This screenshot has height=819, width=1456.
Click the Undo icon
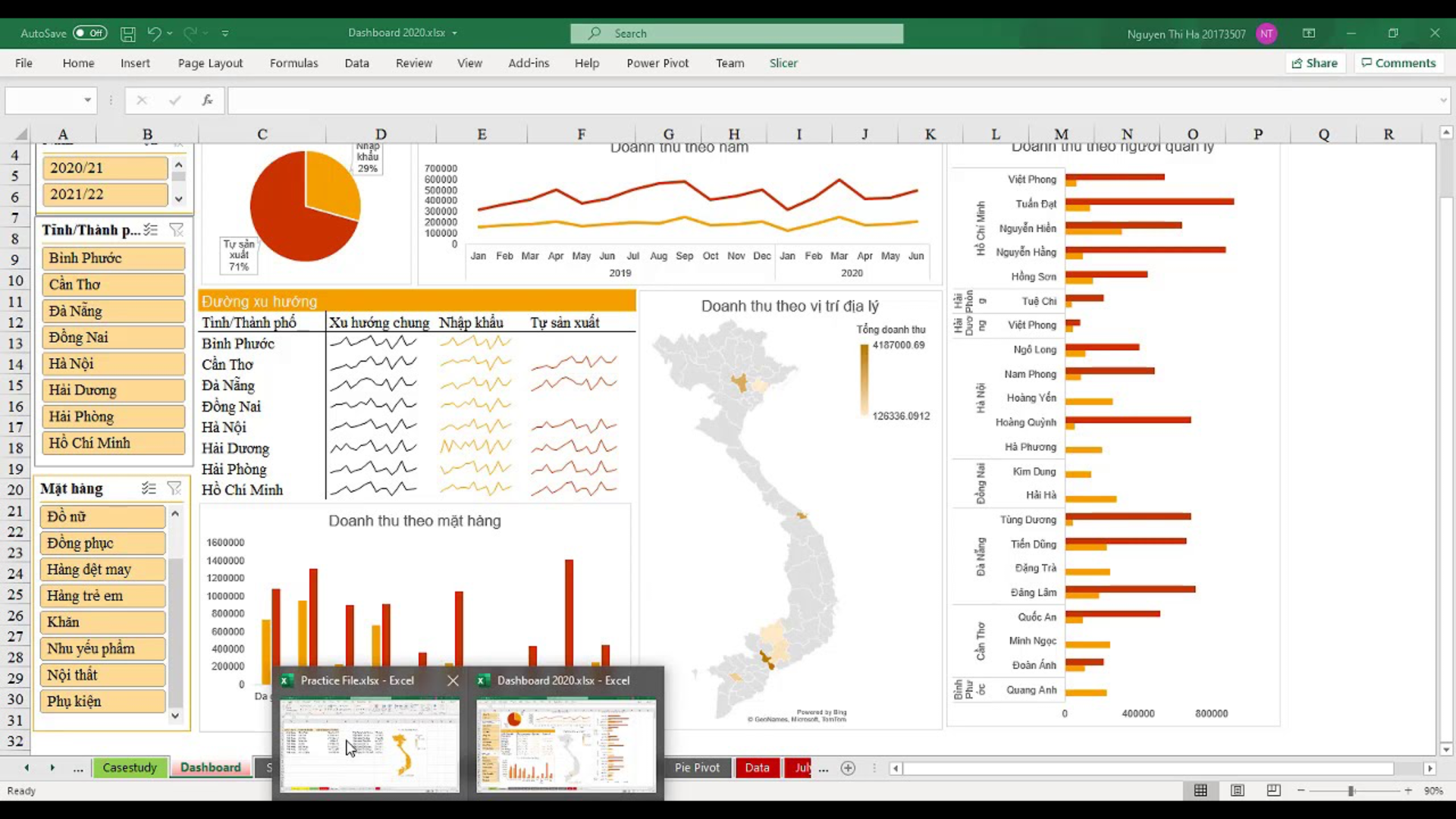pyautogui.click(x=152, y=33)
